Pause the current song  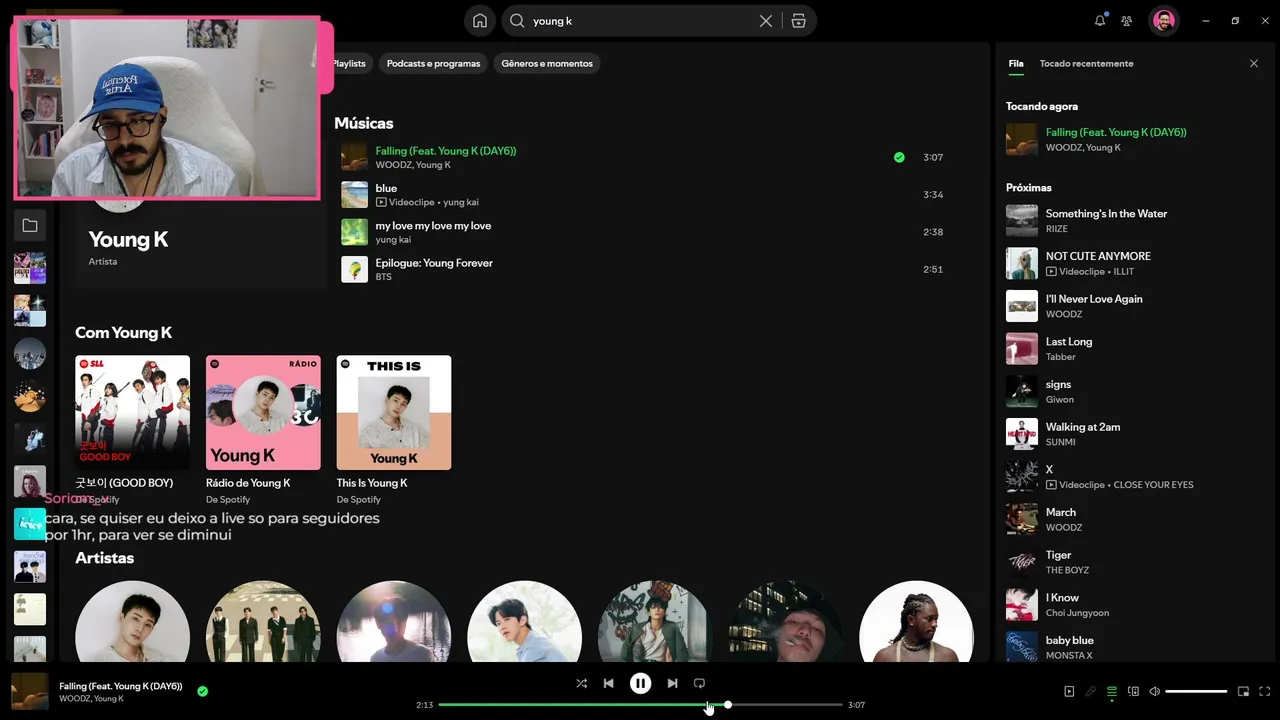tap(640, 684)
